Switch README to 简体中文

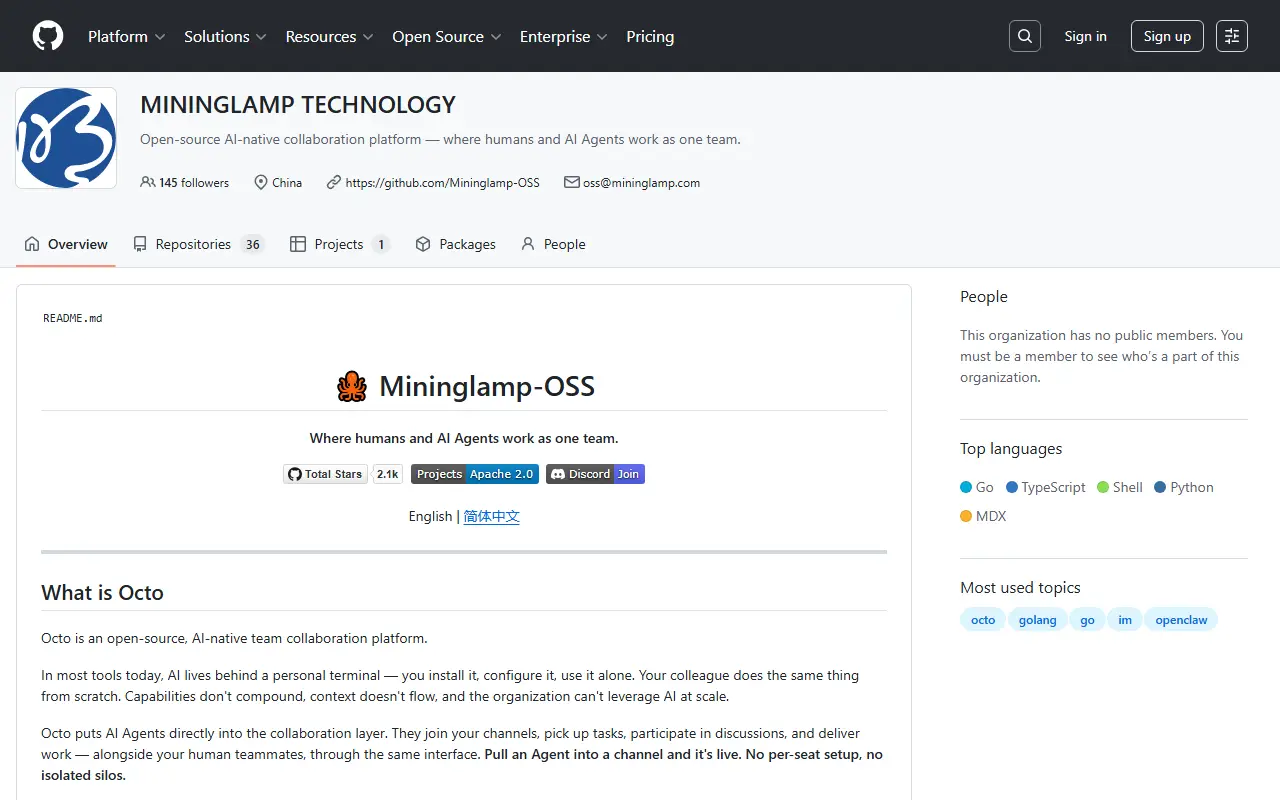coord(492,516)
